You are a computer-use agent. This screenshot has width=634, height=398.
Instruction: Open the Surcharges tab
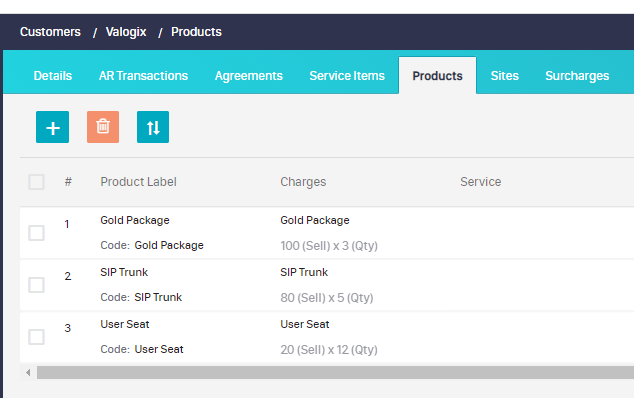click(x=577, y=76)
